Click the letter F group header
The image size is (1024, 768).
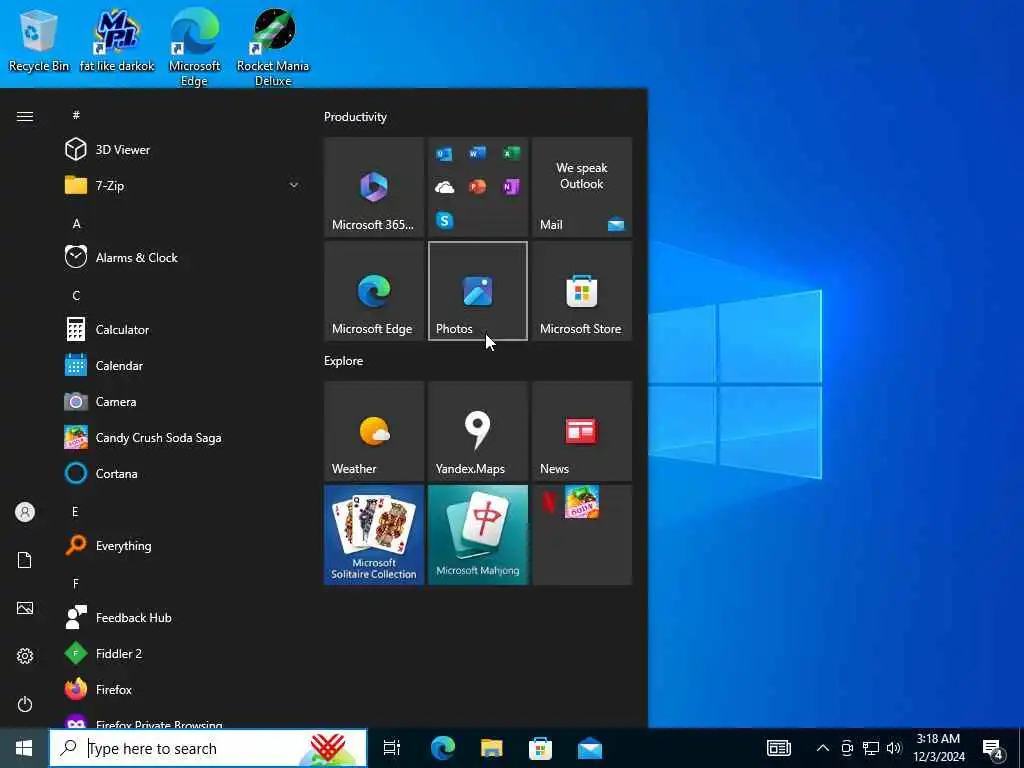(x=76, y=583)
